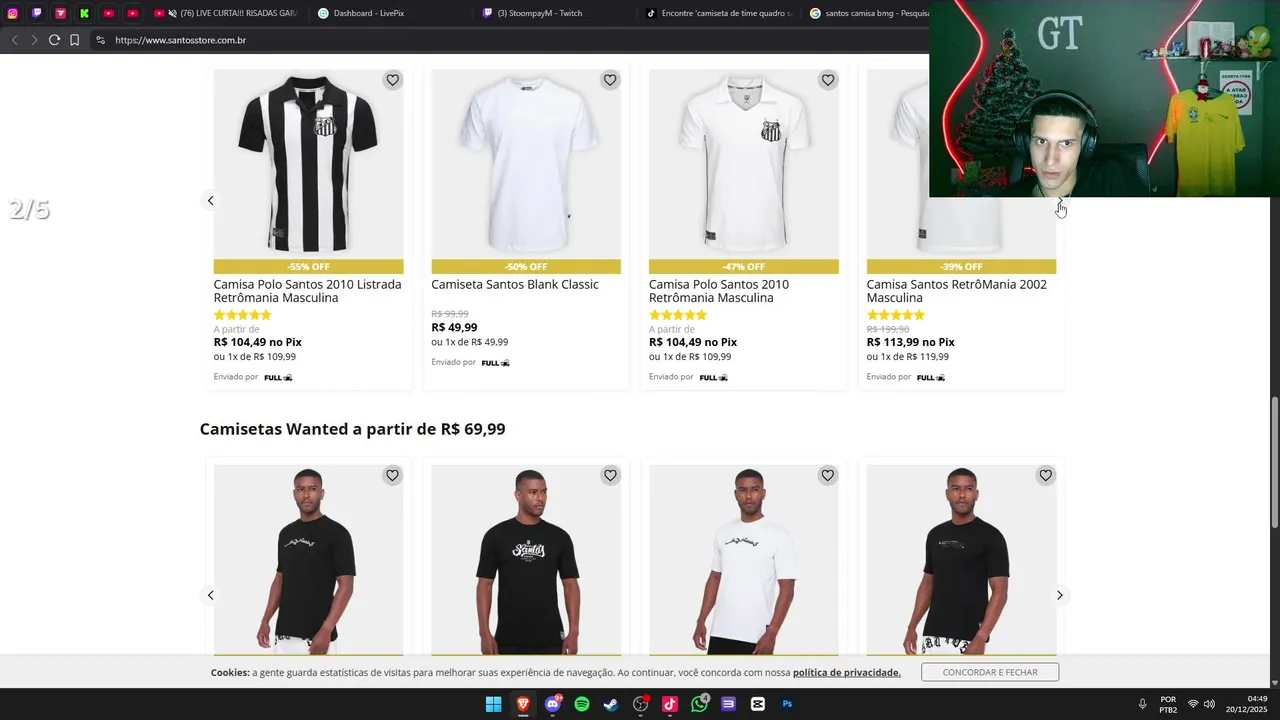Image resolution: width=1280 pixels, height=720 pixels.
Task: Favorite the striped Polo Santos 2010 shirt
Action: tap(392, 80)
